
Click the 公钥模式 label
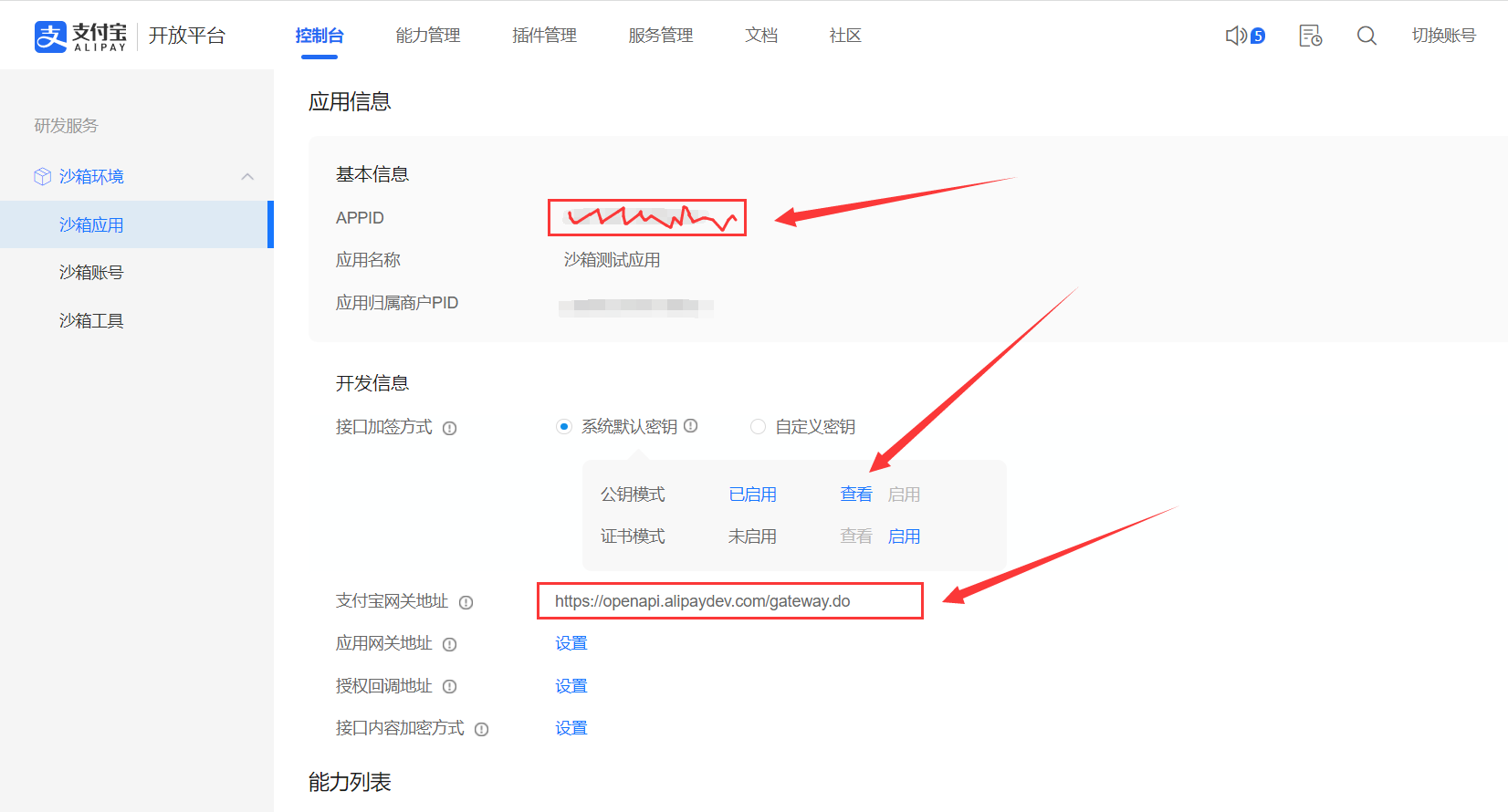click(633, 494)
